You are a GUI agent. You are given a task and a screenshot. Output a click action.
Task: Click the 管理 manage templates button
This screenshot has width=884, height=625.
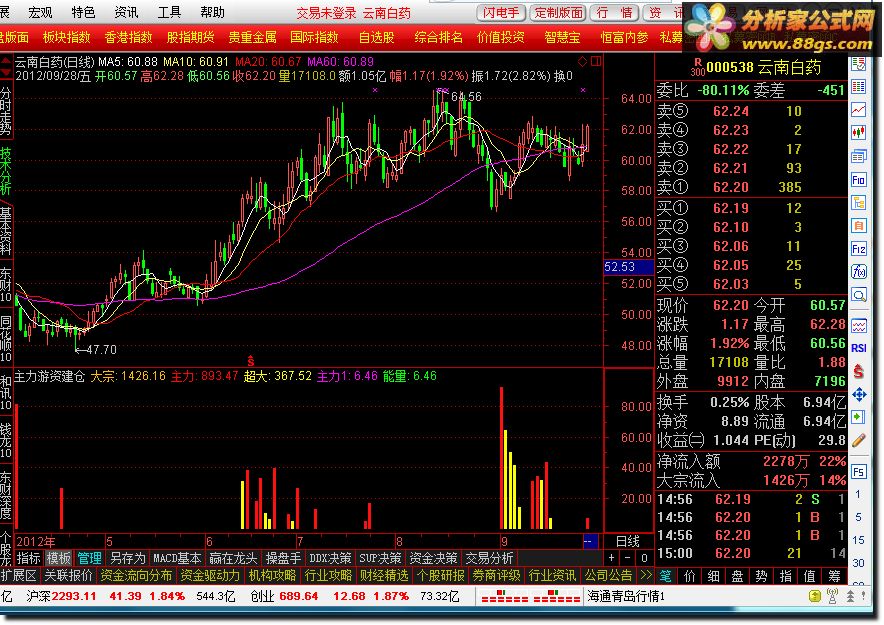[x=89, y=558]
